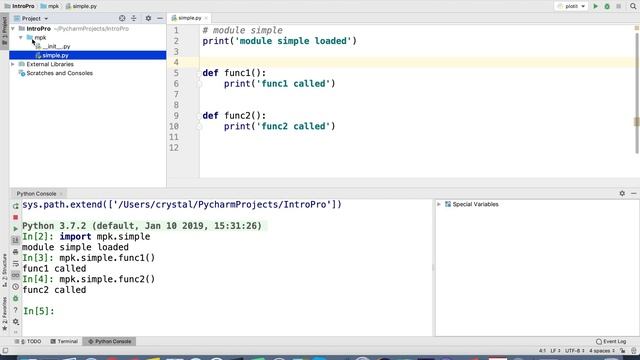Open console help question mark icon

tap(16, 310)
